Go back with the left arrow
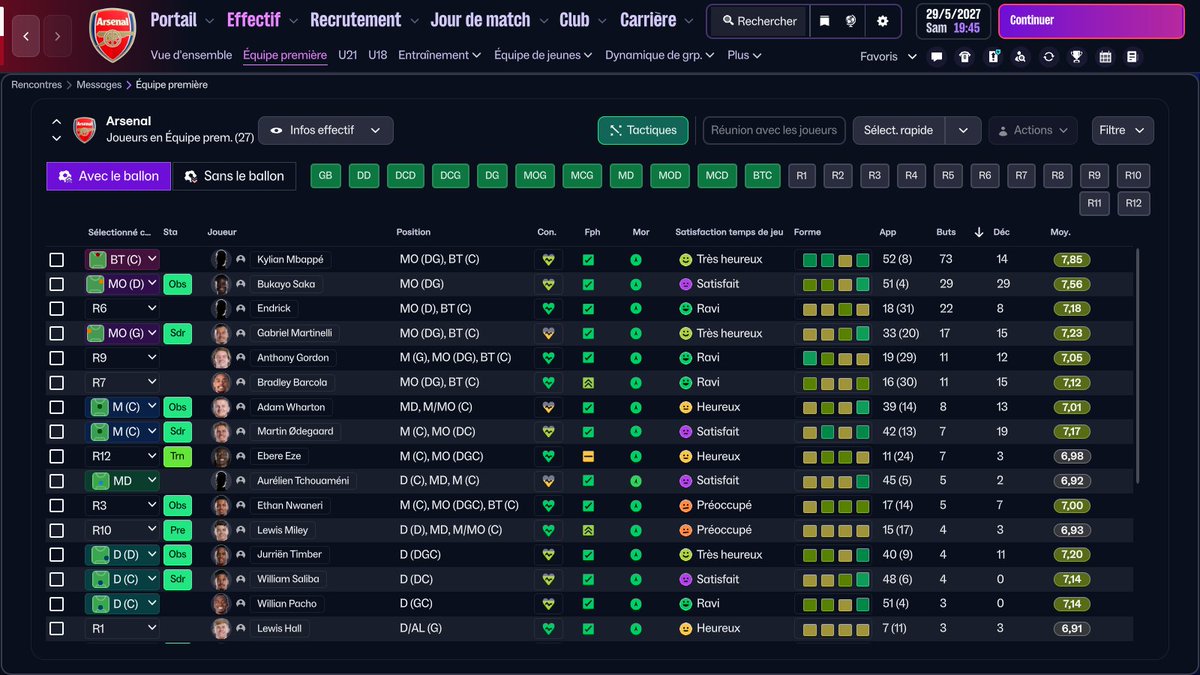This screenshot has height=675, width=1200. coord(25,36)
